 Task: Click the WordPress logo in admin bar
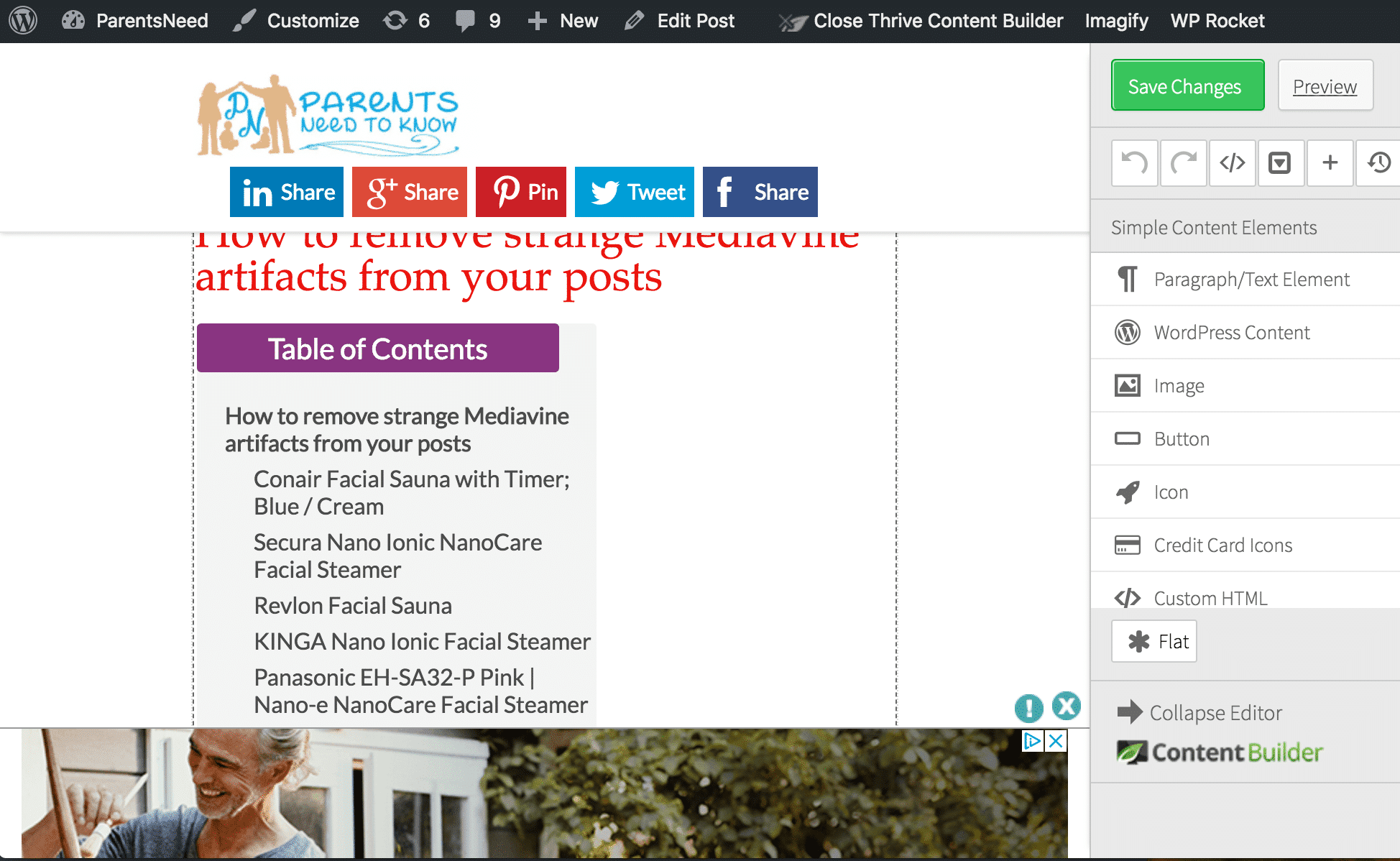23,20
